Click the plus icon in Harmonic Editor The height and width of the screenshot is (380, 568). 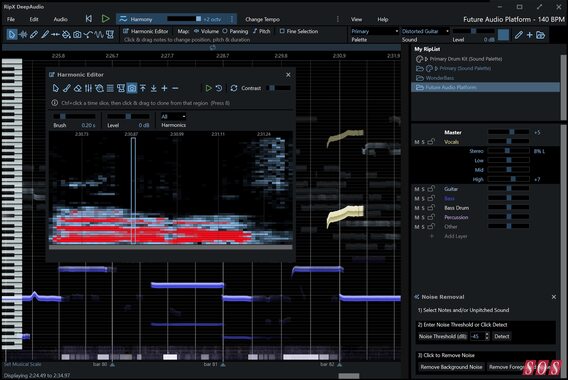click(x=164, y=88)
